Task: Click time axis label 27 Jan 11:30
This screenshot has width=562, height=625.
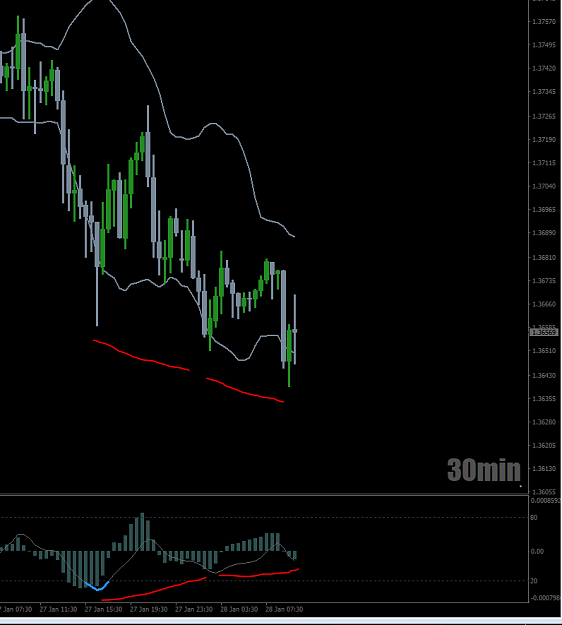Action: pos(58,609)
